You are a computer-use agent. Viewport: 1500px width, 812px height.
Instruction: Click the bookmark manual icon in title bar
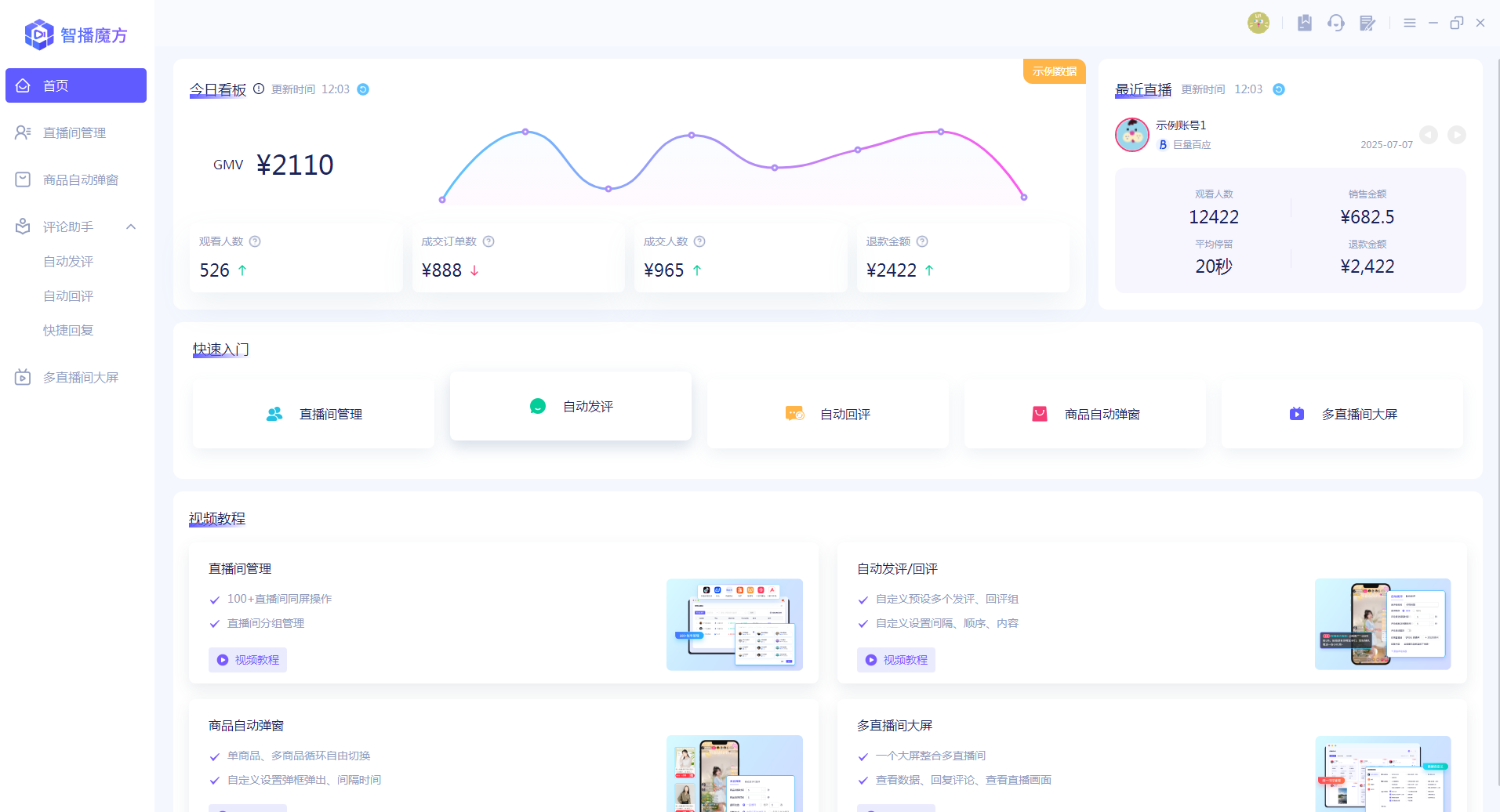(x=1305, y=23)
